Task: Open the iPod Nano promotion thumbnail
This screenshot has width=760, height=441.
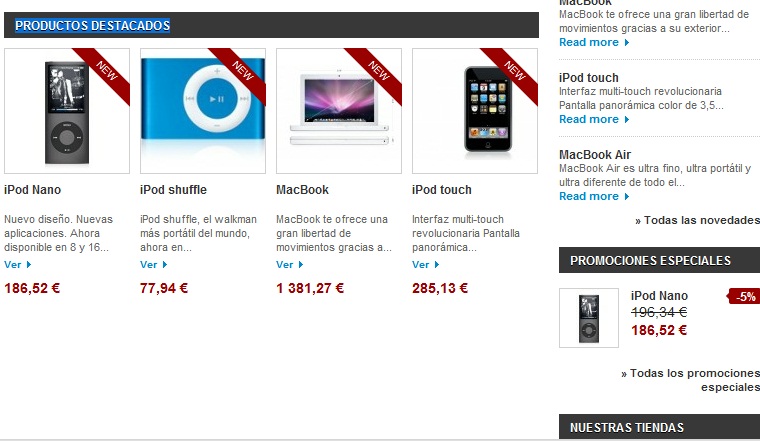Action: click(x=589, y=318)
